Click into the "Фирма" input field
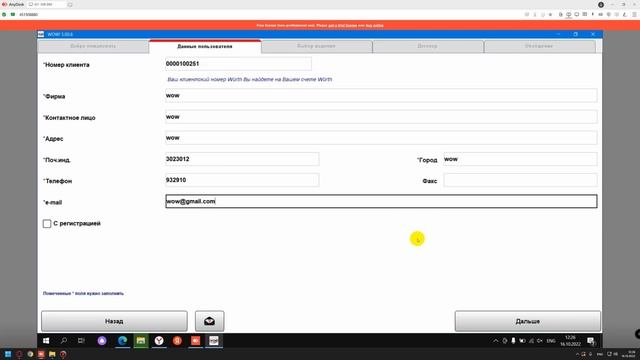640x360 pixels. [381, 96]
